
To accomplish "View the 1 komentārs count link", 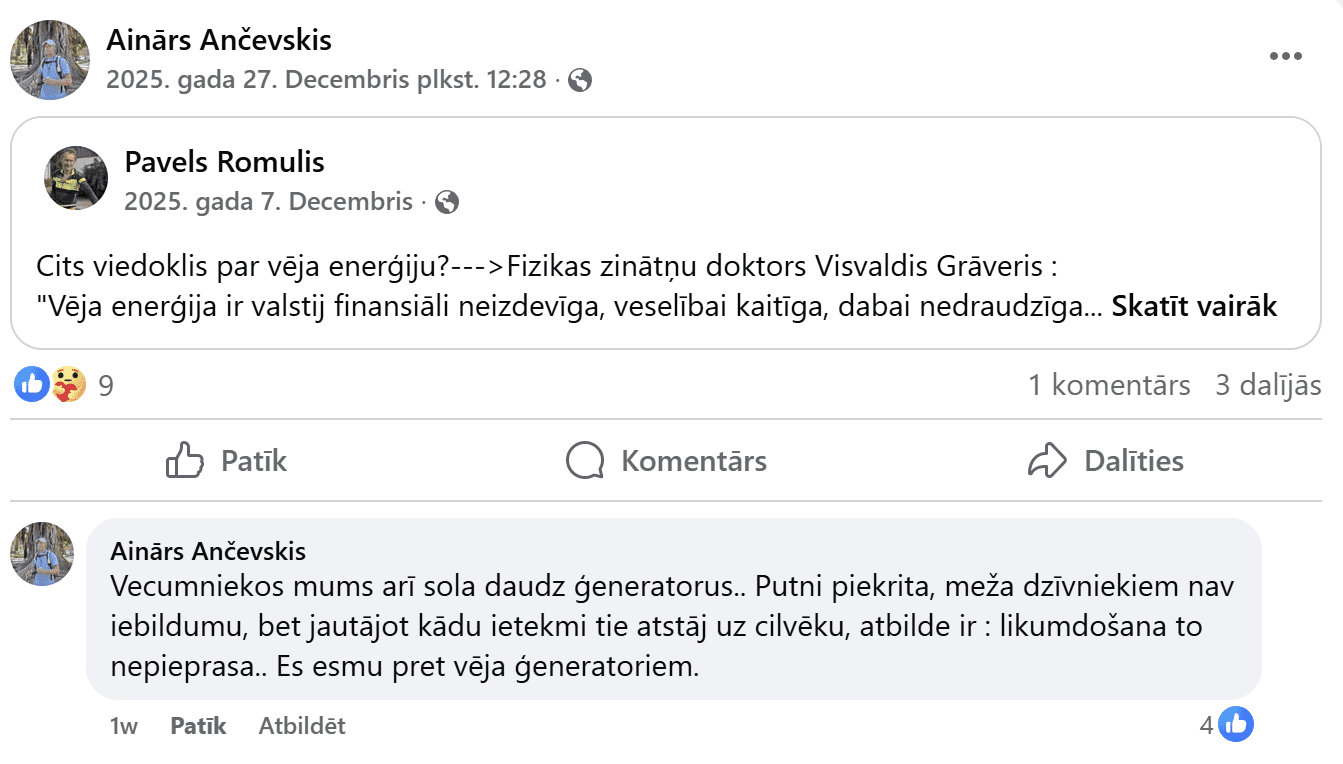I will click(x=1109, y=385).
